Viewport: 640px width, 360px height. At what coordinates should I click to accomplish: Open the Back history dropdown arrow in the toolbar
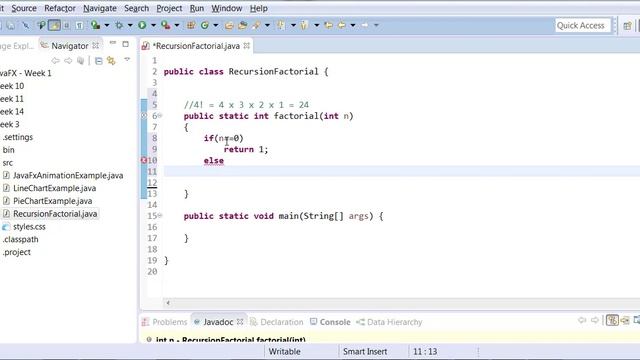[x=353, y=25]
